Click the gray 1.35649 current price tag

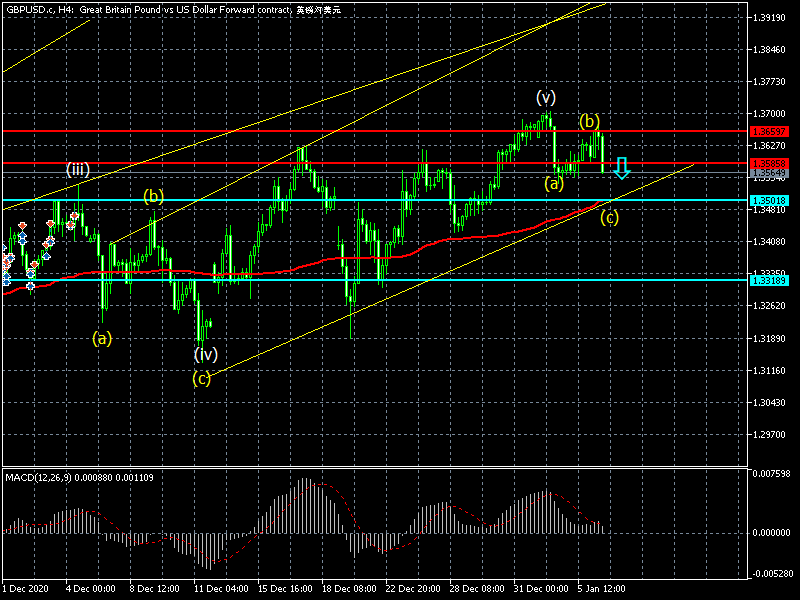coord(769,173)
